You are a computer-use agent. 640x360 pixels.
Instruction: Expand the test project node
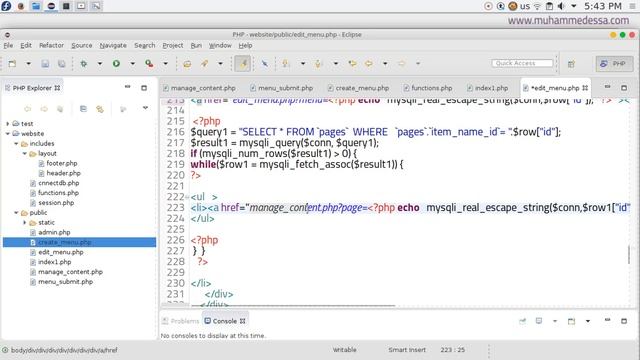8,123
